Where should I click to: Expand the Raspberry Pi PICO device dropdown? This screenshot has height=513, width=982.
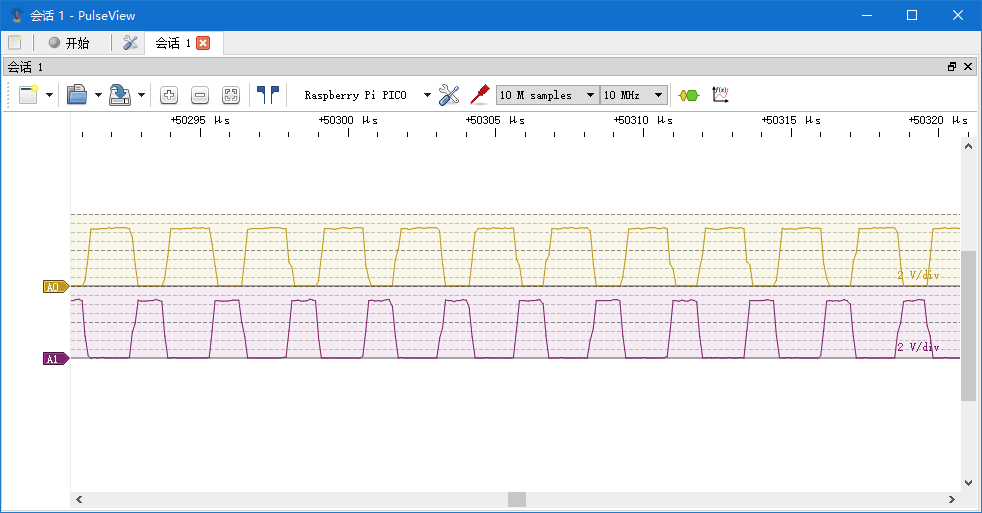pos(427,95)
